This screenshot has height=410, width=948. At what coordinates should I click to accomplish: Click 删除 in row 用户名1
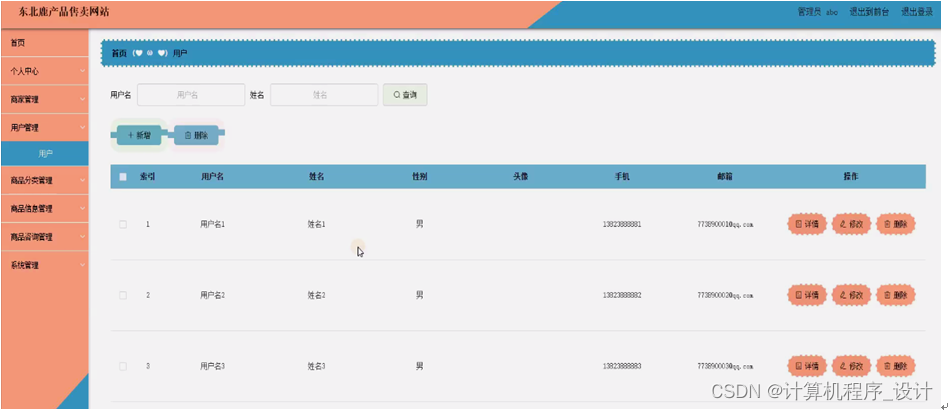click(x=896, y=224)
